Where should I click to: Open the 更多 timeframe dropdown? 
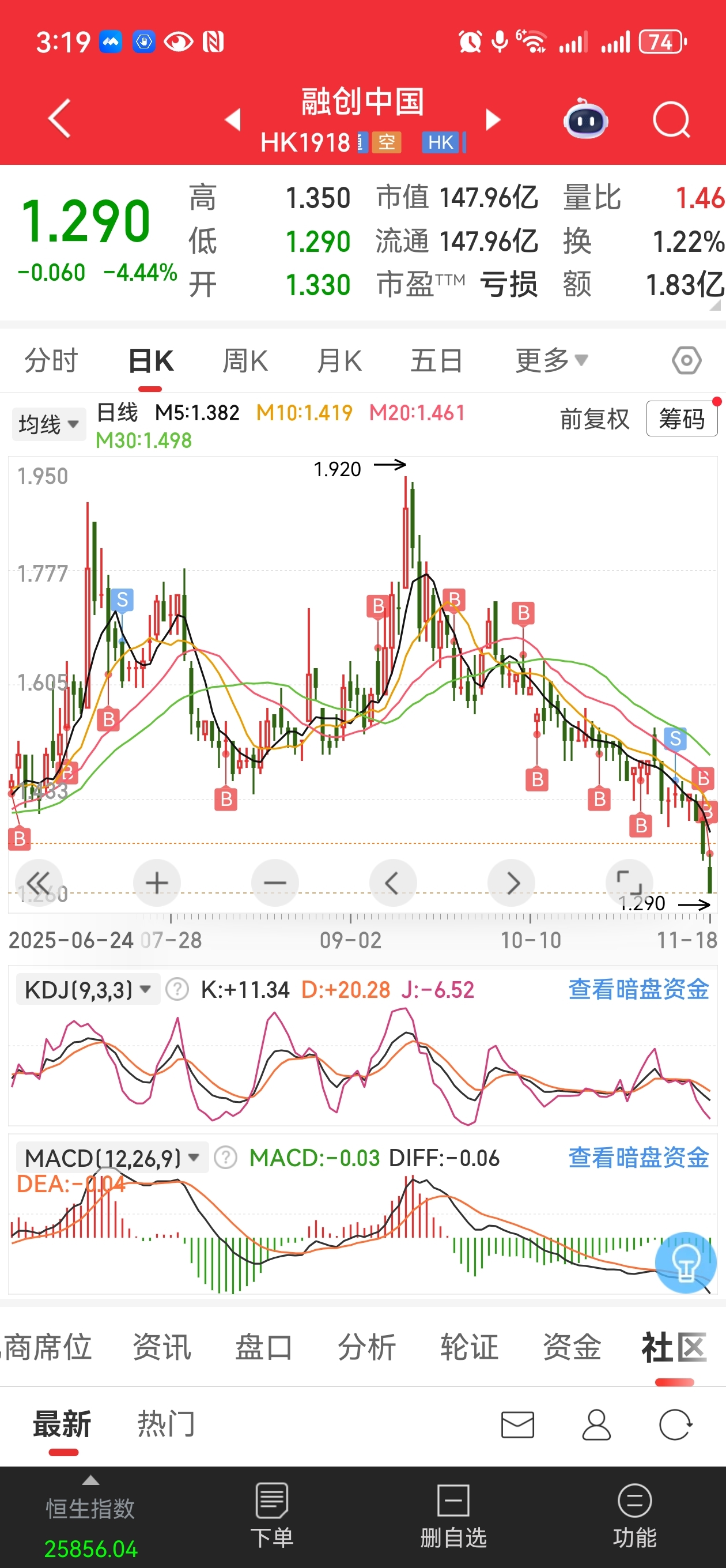551,360
